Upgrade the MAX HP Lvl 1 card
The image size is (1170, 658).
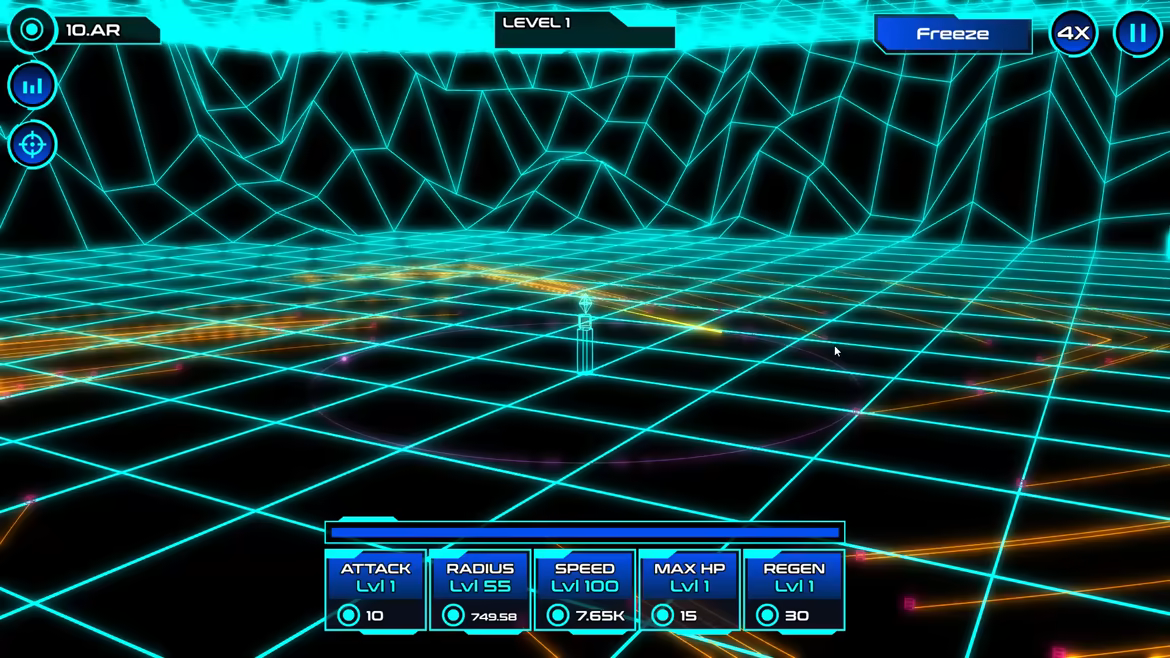click(x=689, y=590)
